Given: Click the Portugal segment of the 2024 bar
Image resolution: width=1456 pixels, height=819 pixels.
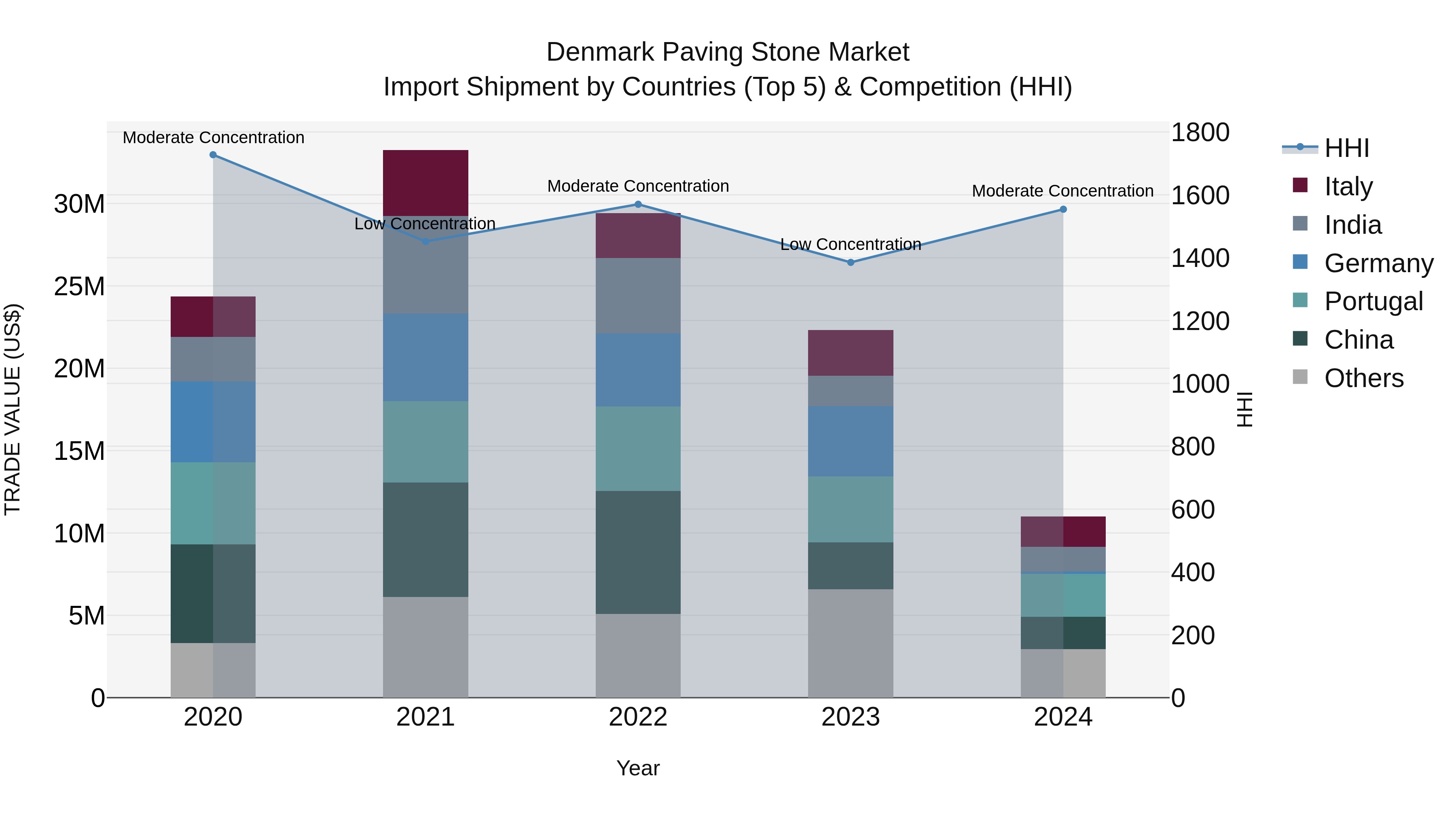Looking at the screenshot, I should (x=1063, y=595).
